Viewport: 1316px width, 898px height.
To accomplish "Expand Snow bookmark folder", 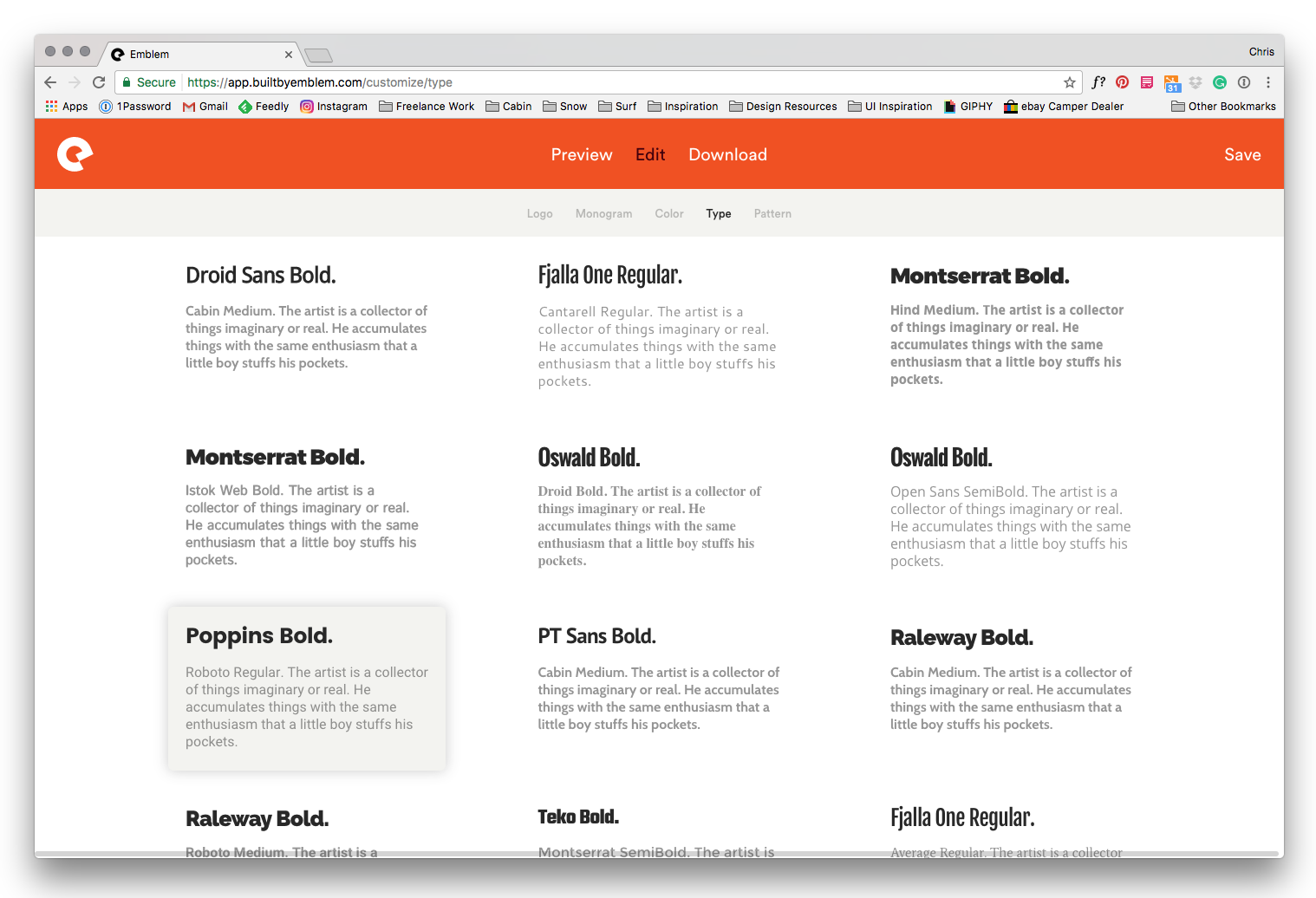I will click(x=565, y=107).
